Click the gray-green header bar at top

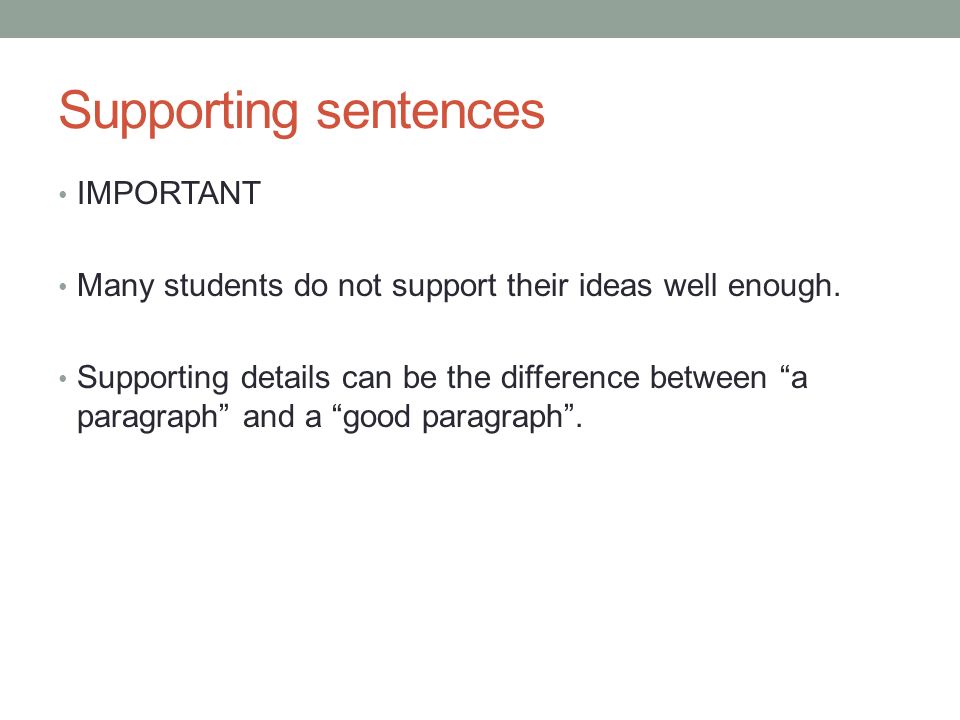(480, 18)
